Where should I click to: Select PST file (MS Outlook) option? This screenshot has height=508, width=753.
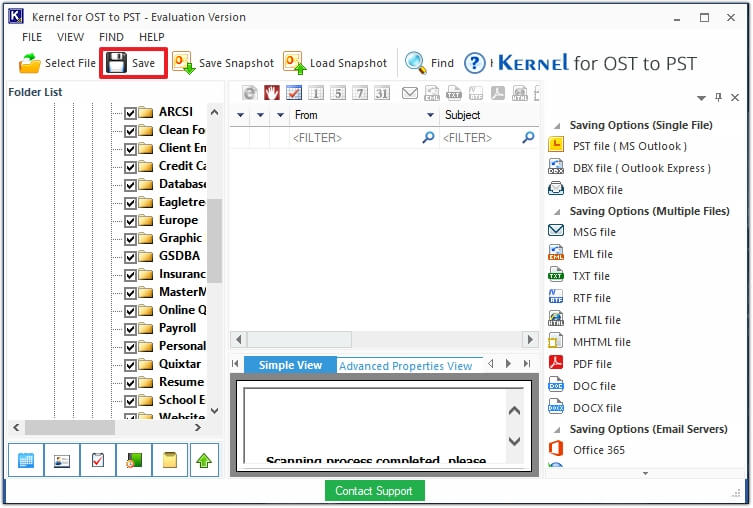point(629,146)
